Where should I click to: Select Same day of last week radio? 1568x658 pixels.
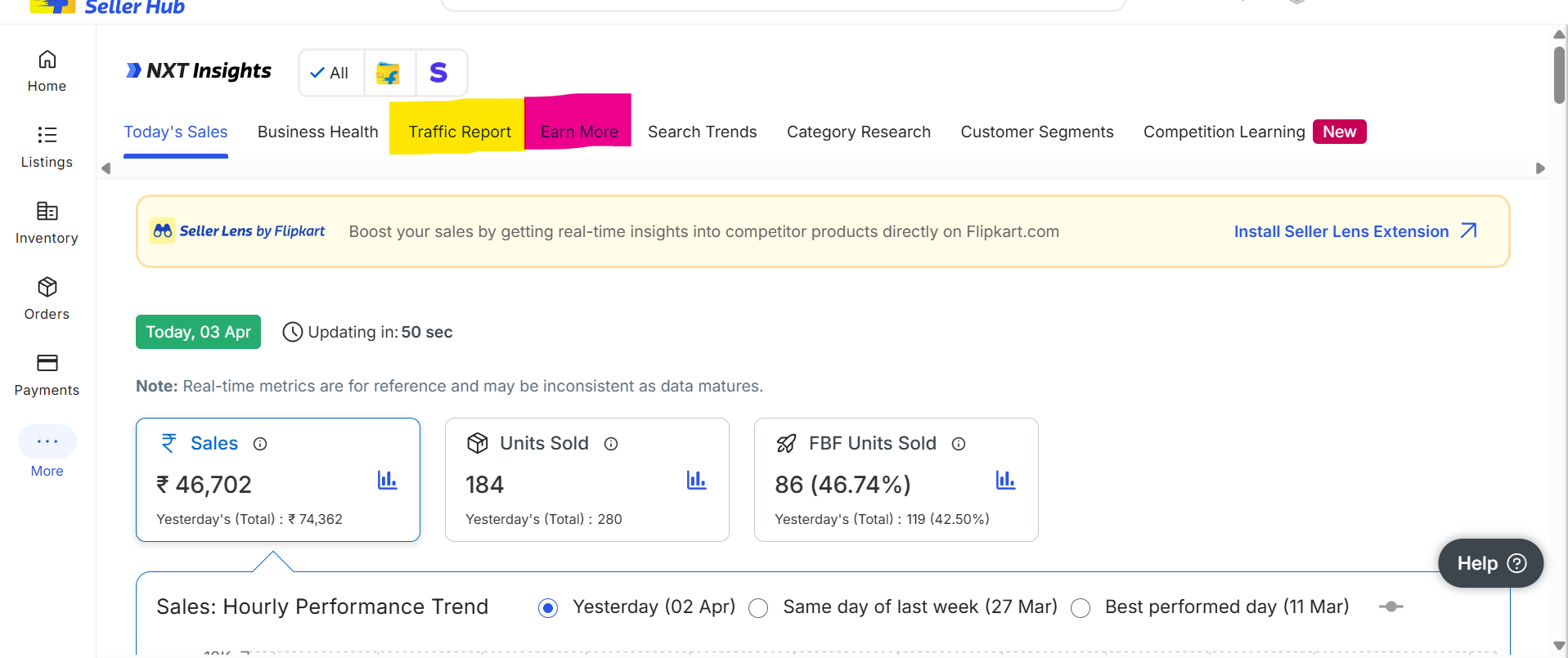758,608
